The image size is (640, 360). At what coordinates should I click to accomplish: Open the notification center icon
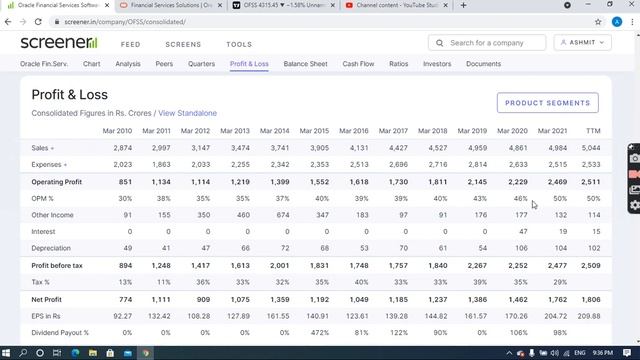[x=627, y=353]
